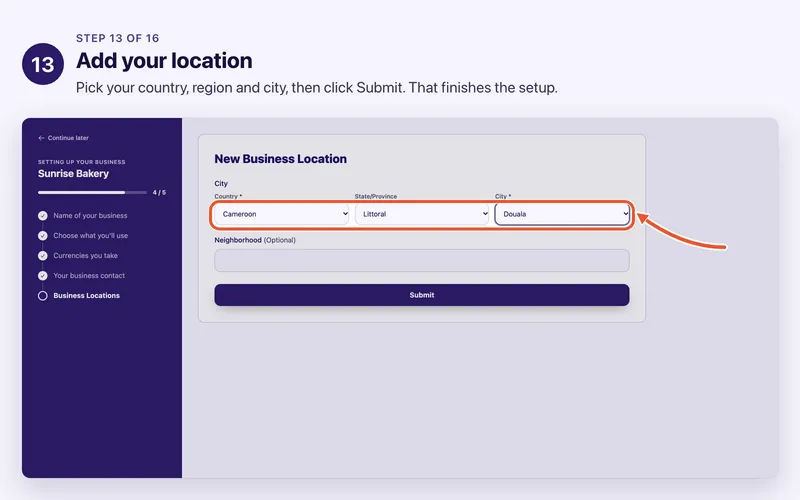Select the Business Locations step

(86, 295)
